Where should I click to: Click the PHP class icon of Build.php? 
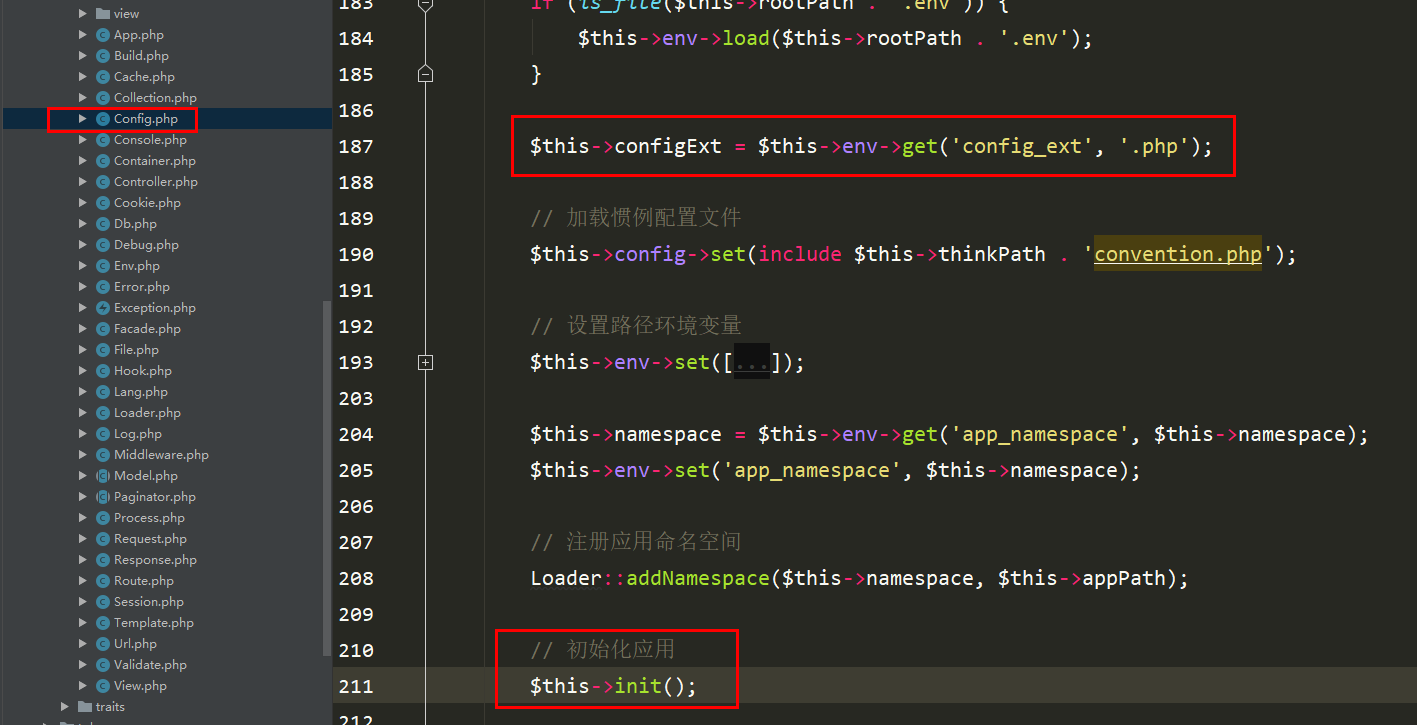pos(103,56)
